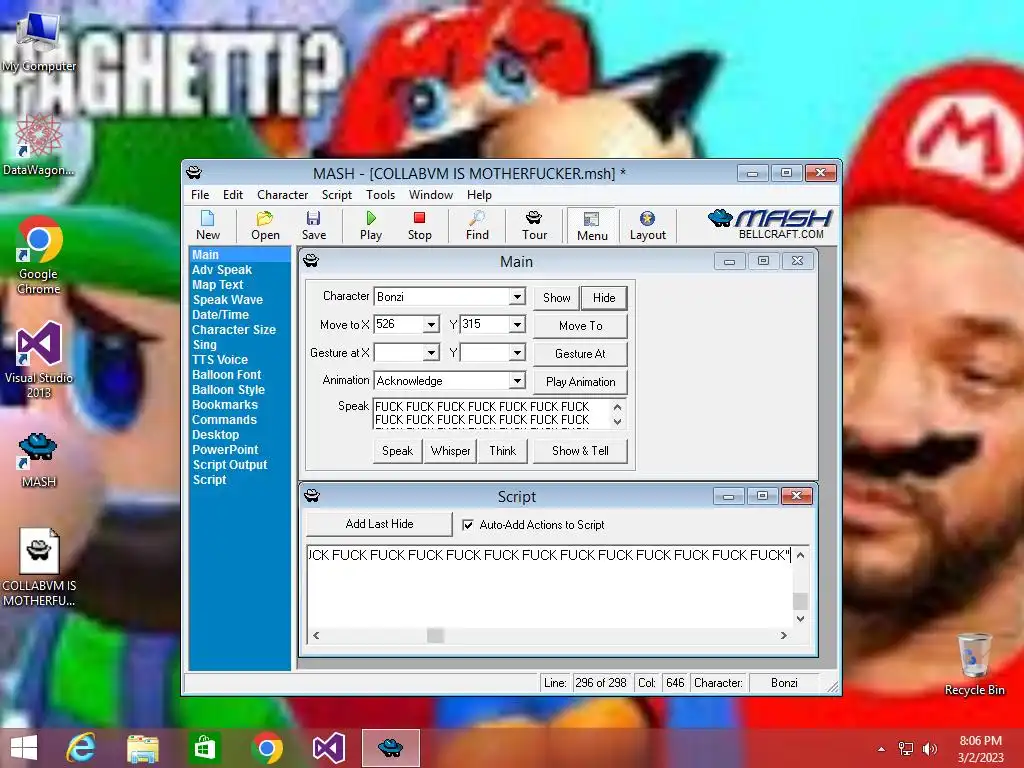
Task: Select Script Output in the sidebar
Action: (229, 465)
